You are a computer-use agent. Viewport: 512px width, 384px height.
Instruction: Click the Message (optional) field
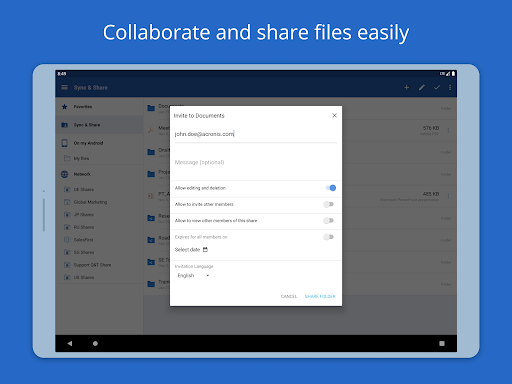point(256,162)
